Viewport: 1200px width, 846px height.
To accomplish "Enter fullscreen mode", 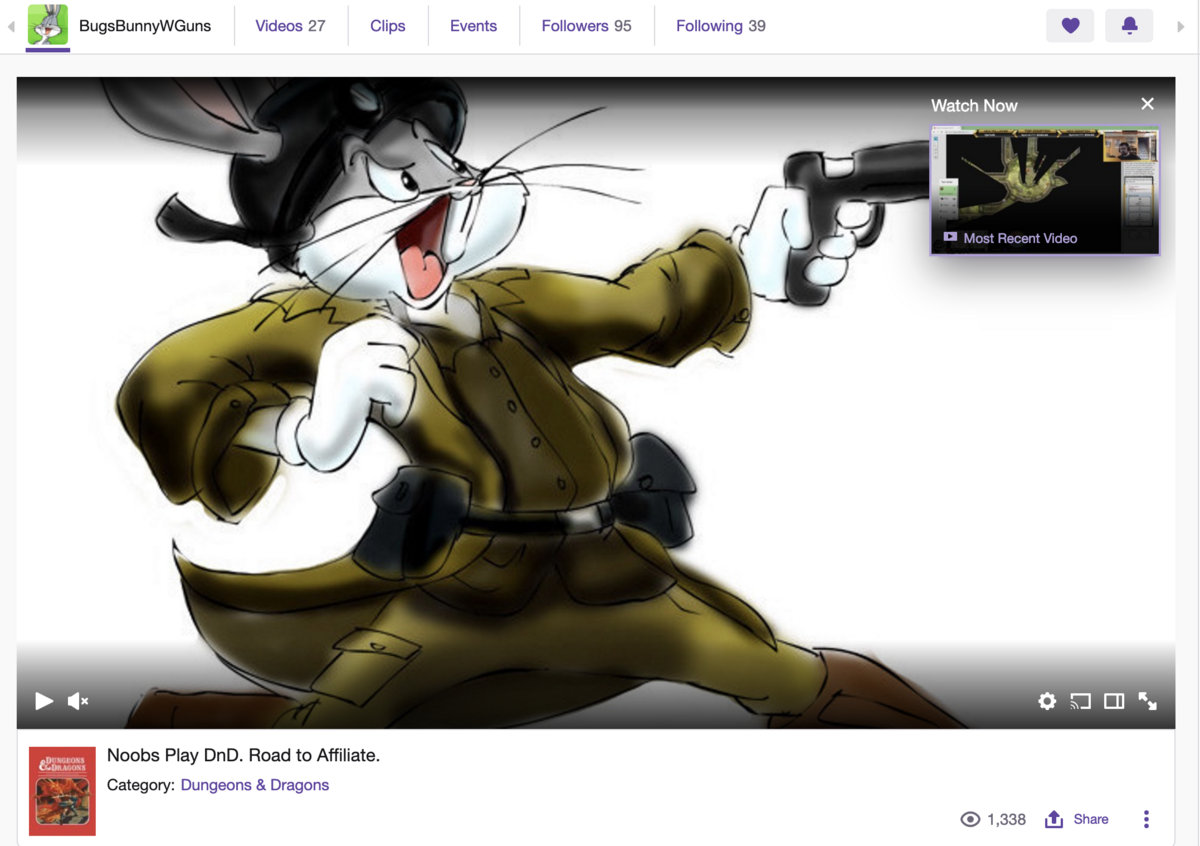I will pyautogui.click(x=1148, y=701).
